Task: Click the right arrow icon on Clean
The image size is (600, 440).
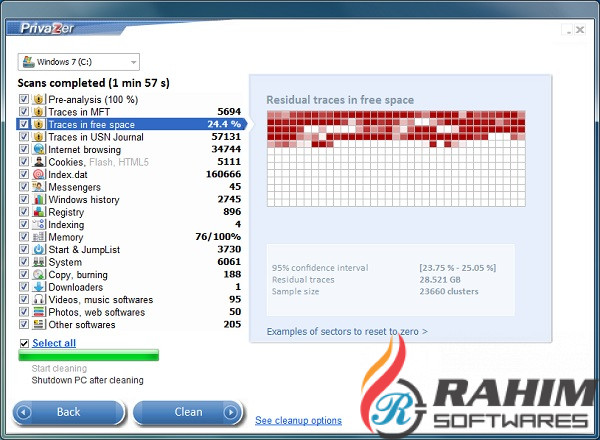Action: pos(230,412)
